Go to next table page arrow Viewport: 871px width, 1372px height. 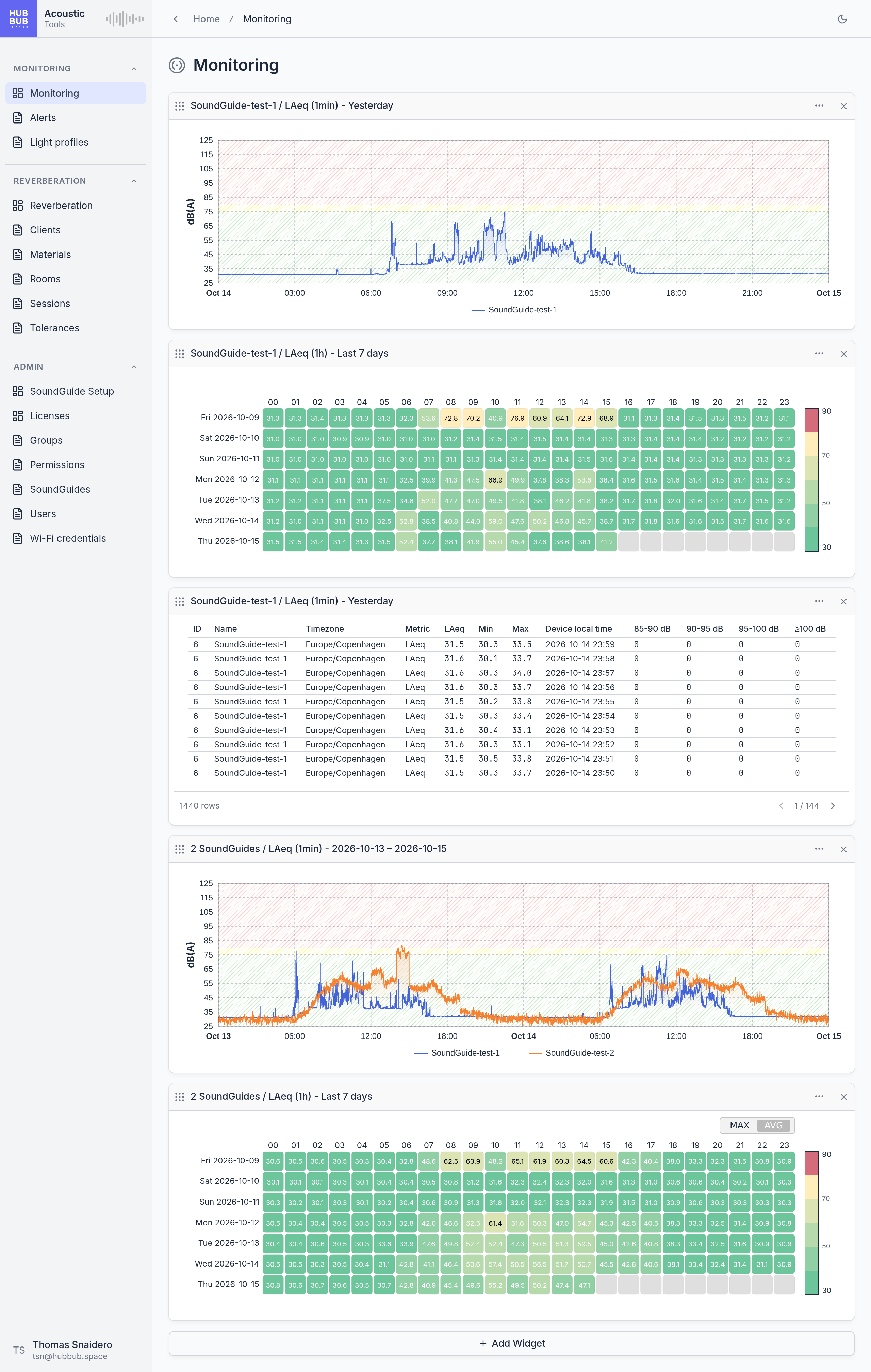tap(833, 806)
